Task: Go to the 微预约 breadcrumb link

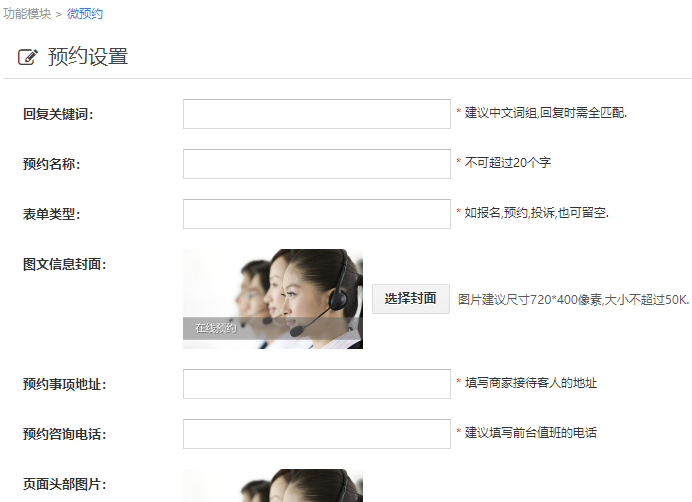Action: click(84, 14)
